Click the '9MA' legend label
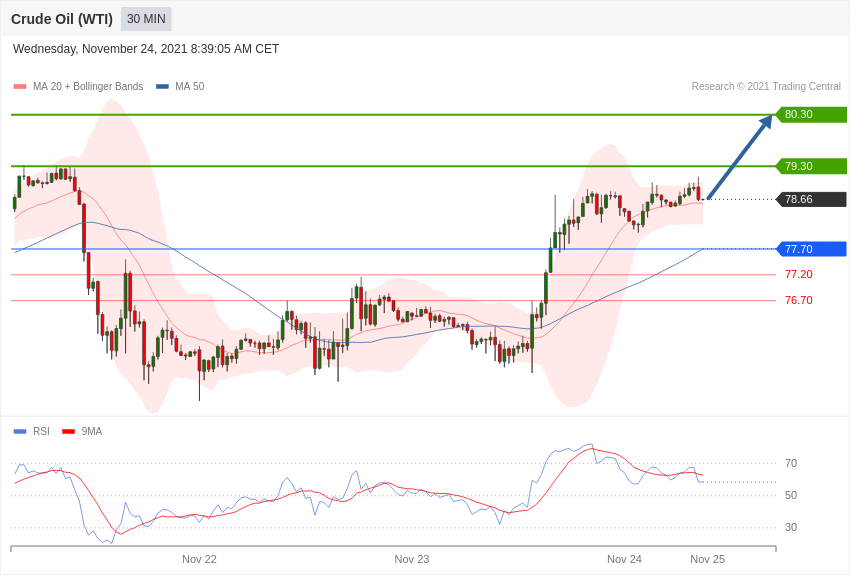850x576 pixels. click(92, 431)
